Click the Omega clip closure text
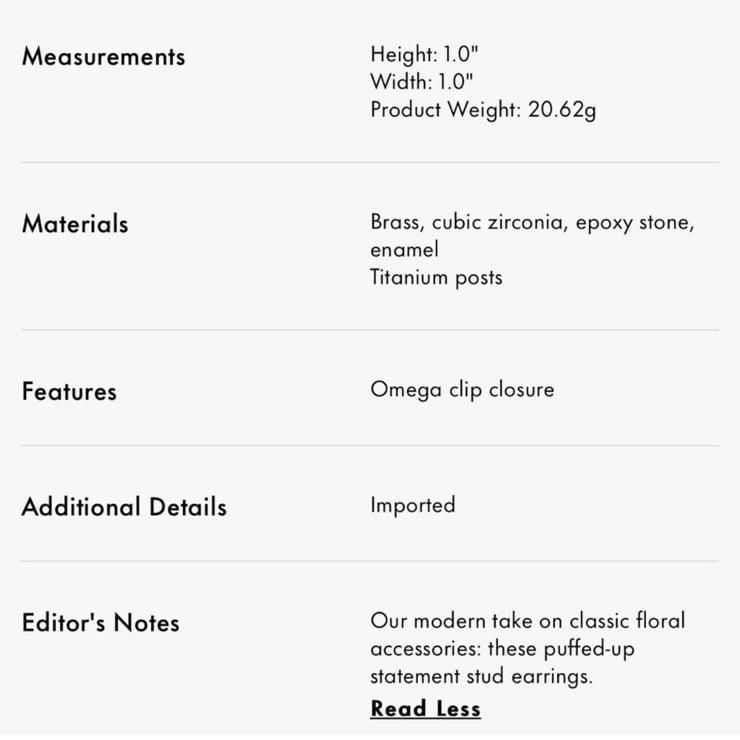 point(462,390)
